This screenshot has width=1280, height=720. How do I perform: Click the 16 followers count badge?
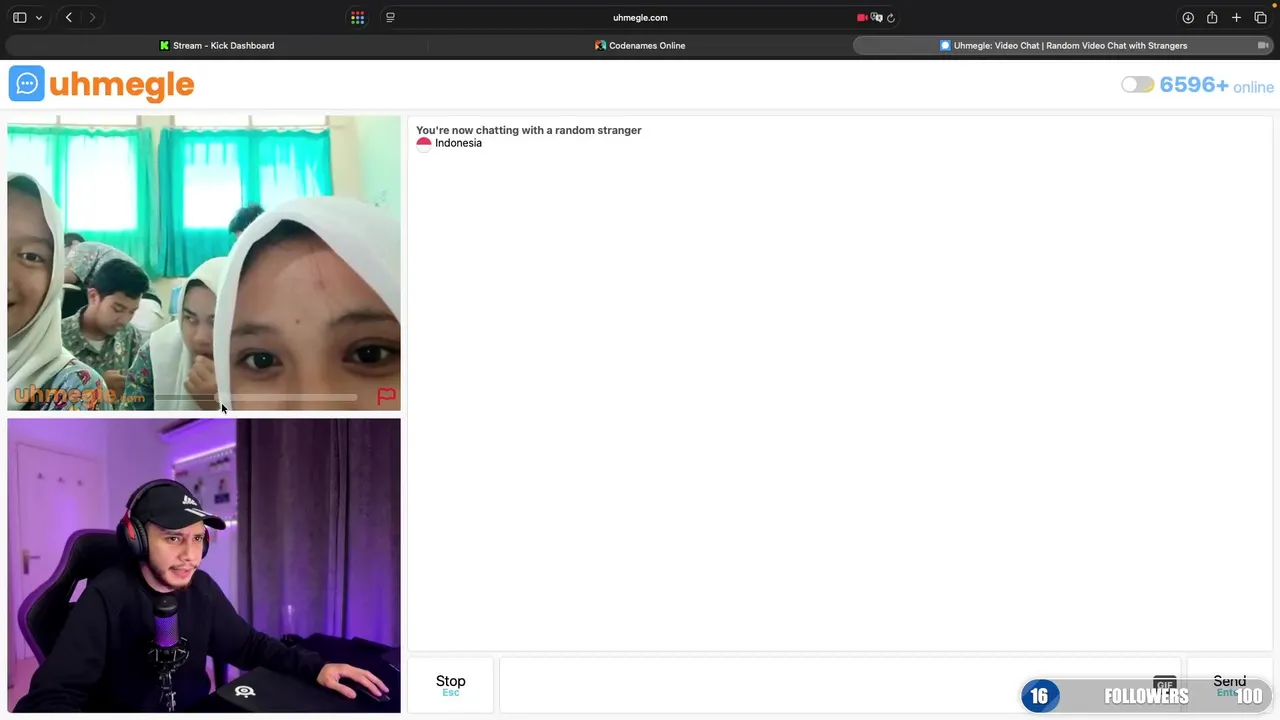[1039, 696]
